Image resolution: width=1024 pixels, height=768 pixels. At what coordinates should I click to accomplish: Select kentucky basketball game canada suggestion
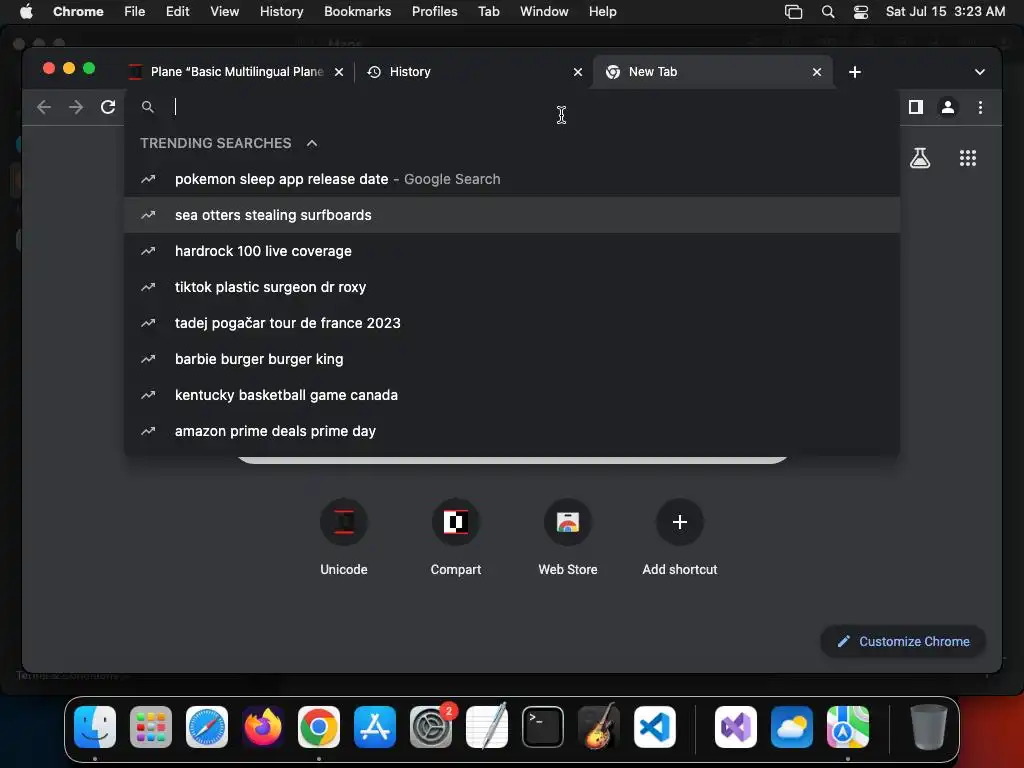(x=512, y=394)
